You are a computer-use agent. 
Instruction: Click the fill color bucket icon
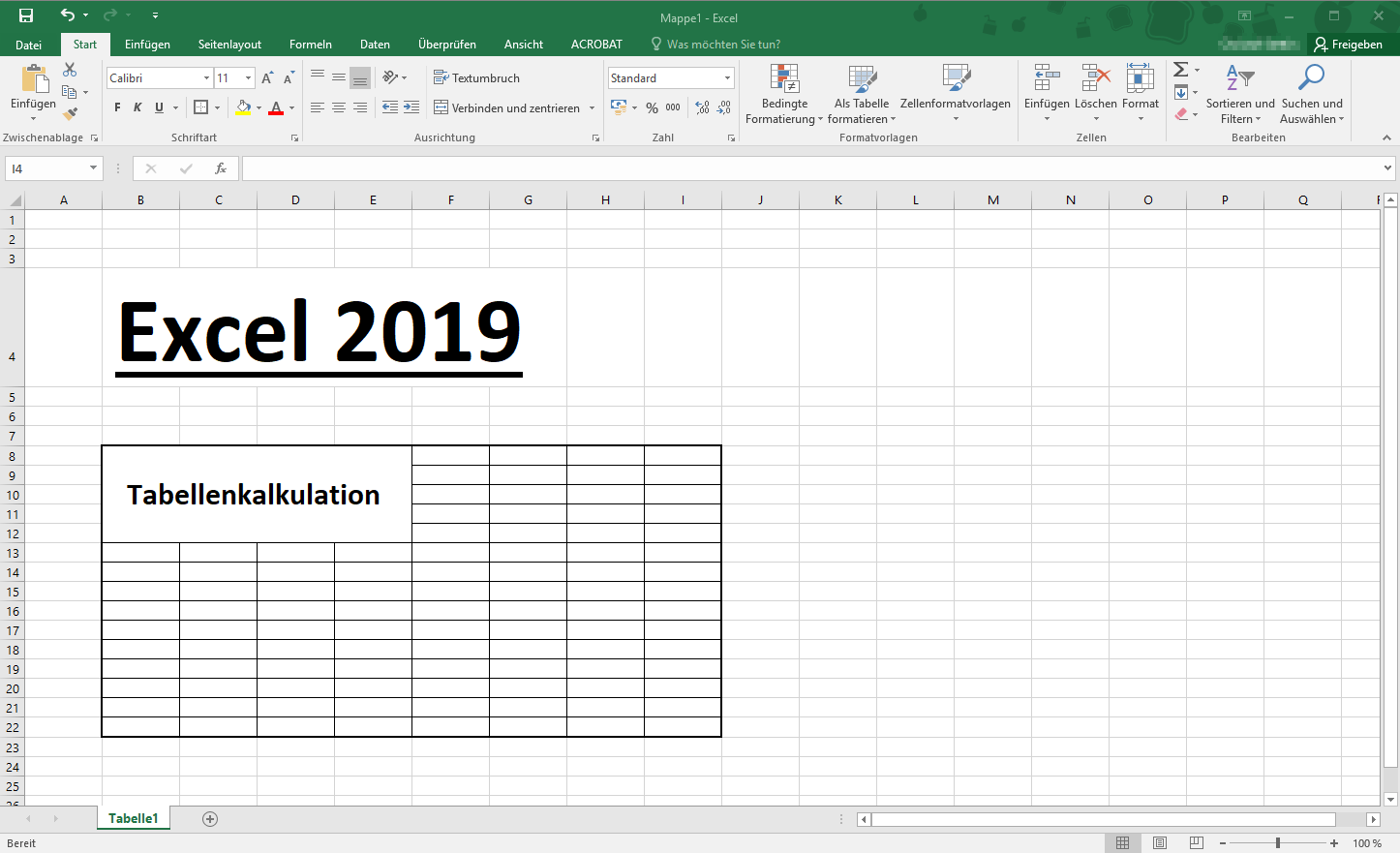click(x=243, y=107)
